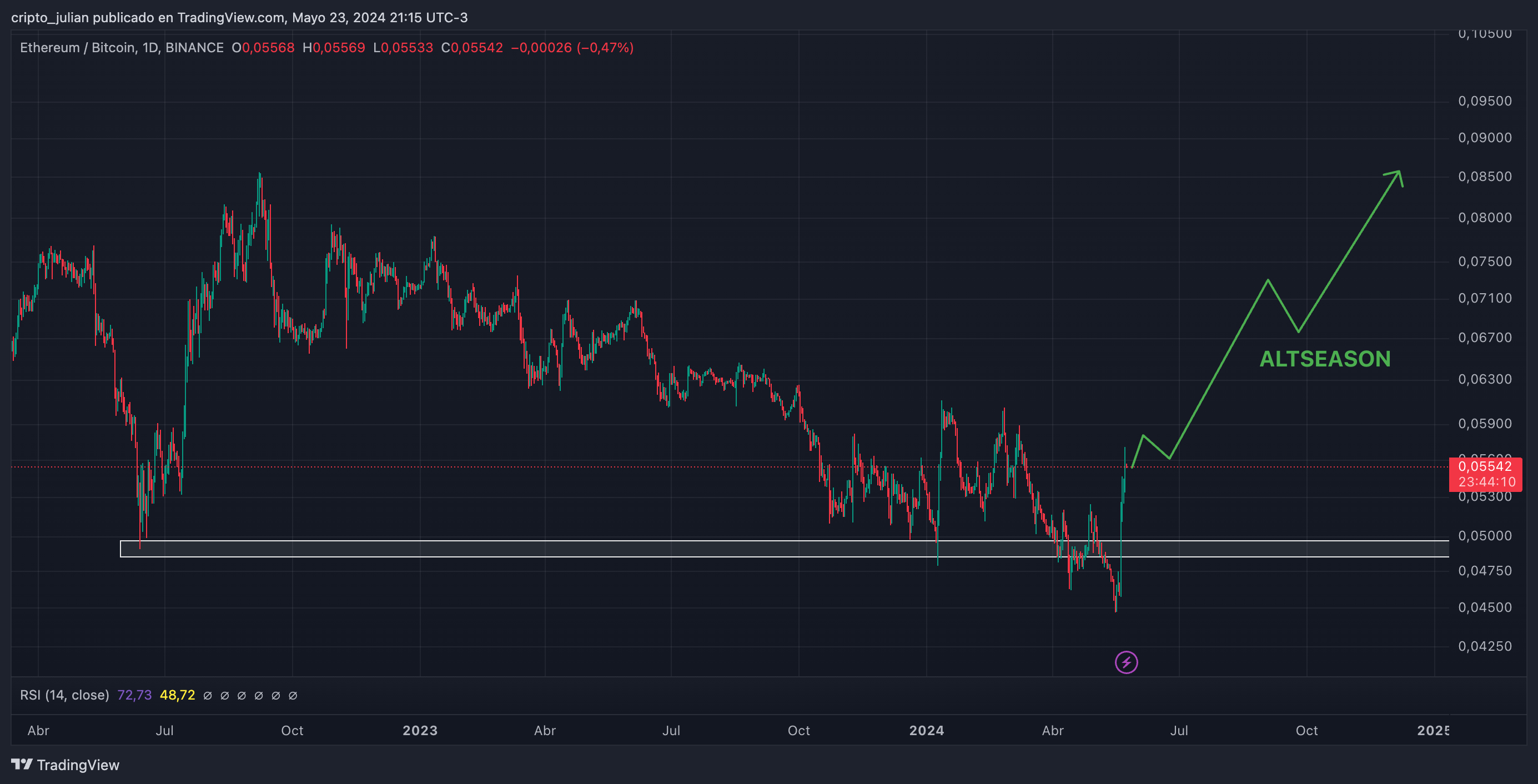This screenshot has width=1538, height=784.
Task: Click the 2023 label on time axis
Action: (x=420, y=730)
